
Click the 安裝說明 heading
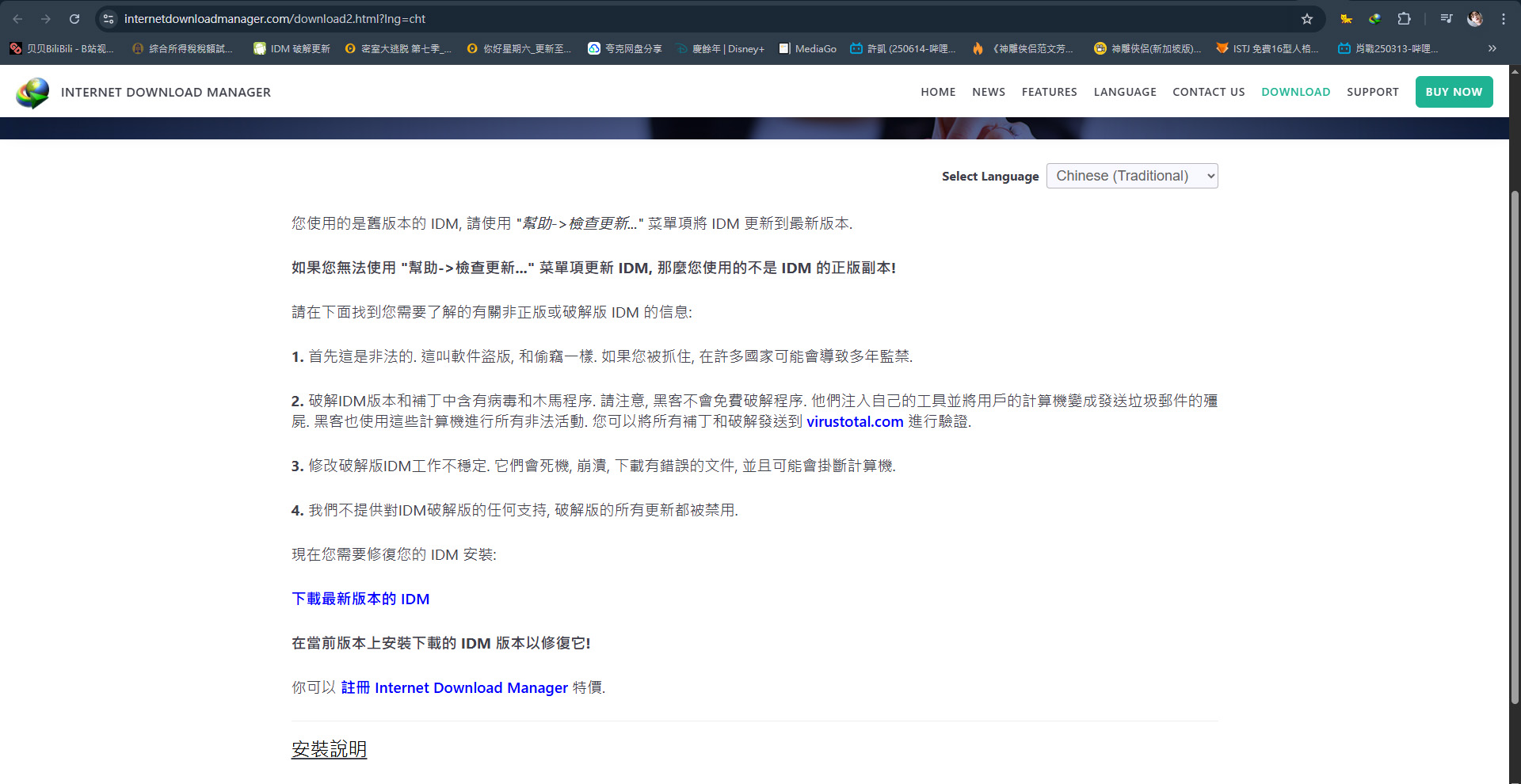329,749
